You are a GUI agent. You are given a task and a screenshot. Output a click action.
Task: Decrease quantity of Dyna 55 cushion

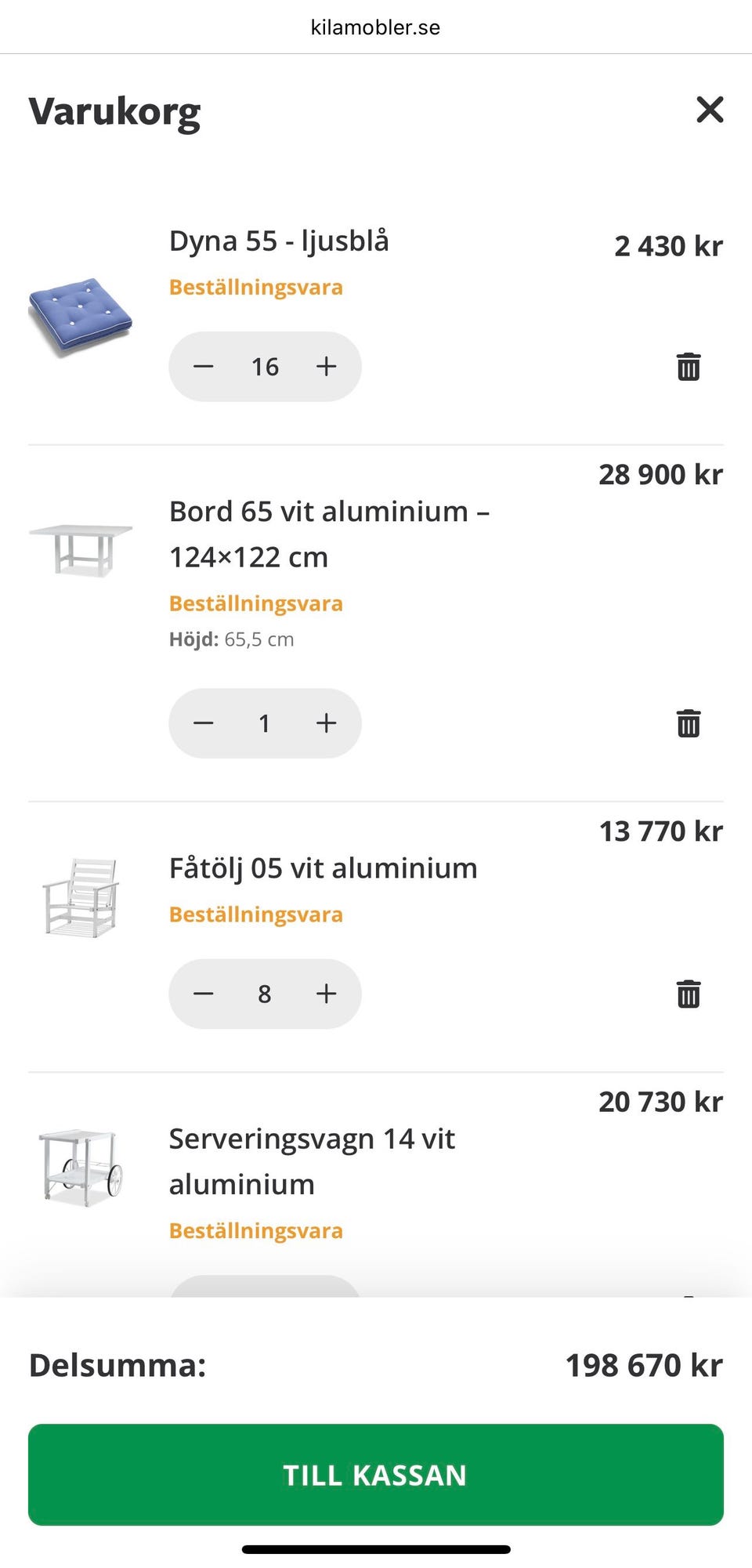(204, 367)
